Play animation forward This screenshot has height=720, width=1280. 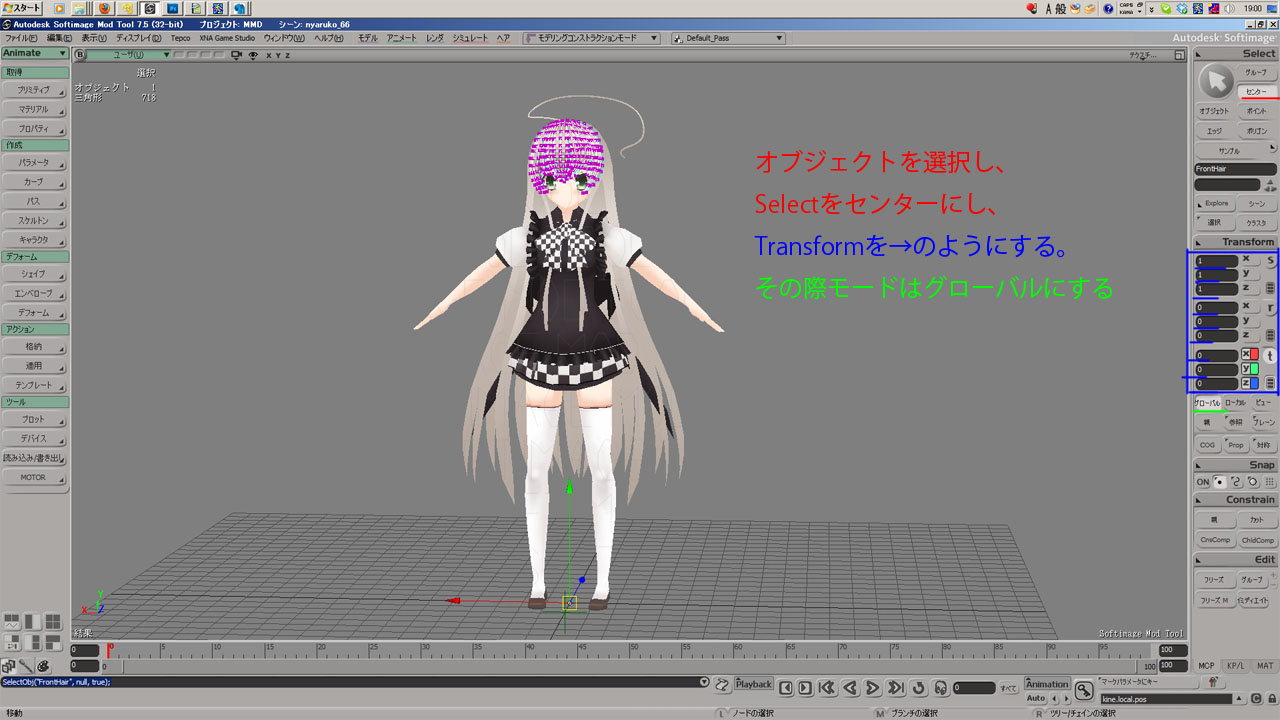872,687
